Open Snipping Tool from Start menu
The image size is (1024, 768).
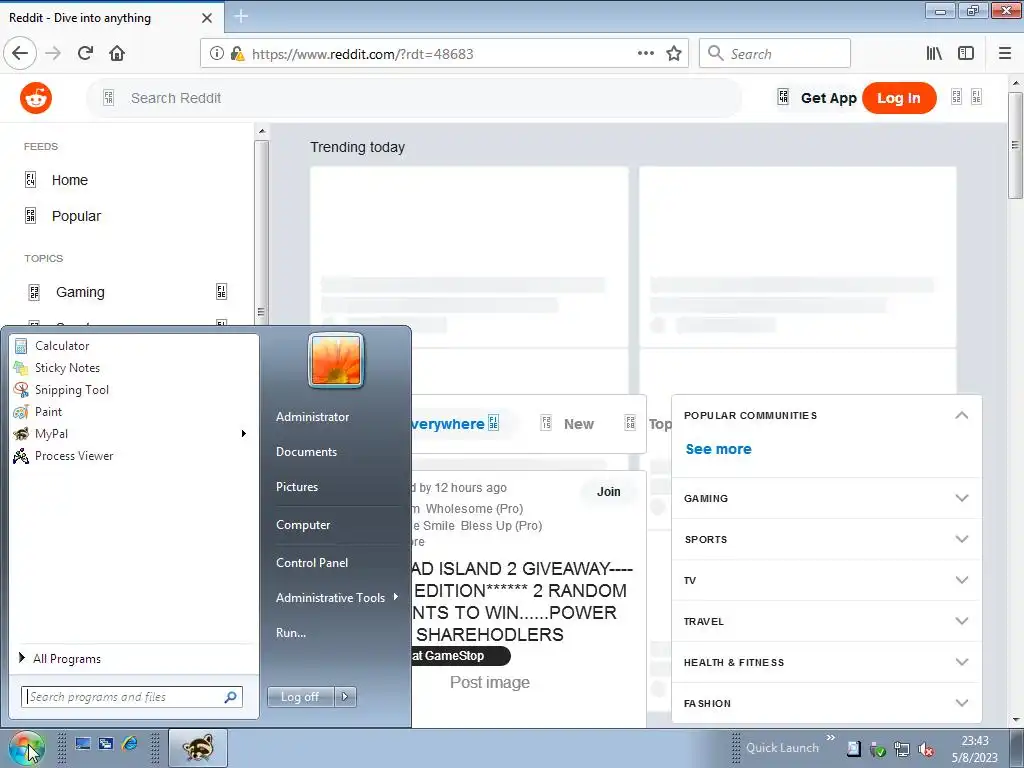point(133,390)
